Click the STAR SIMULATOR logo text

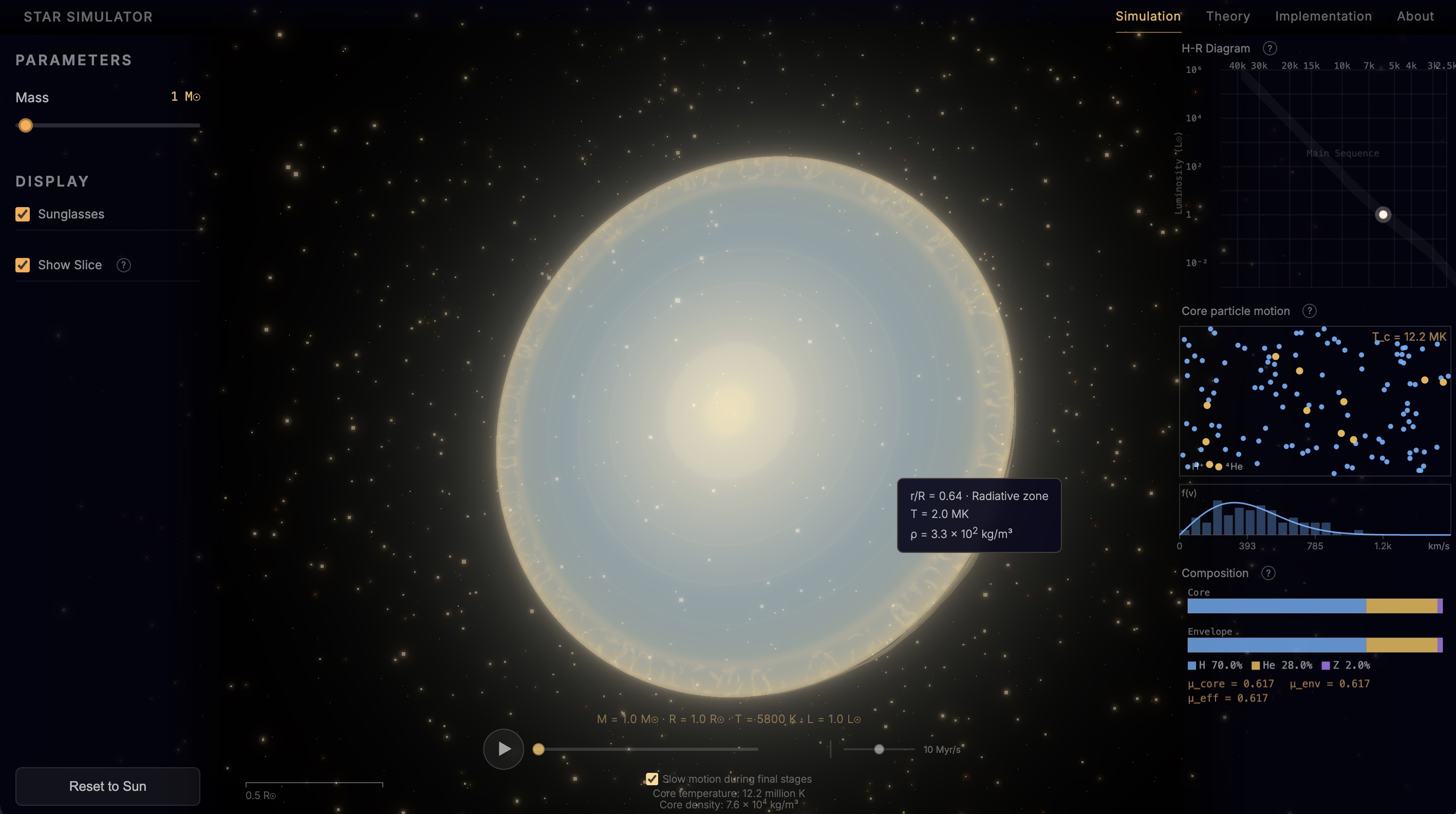point(88,16)
